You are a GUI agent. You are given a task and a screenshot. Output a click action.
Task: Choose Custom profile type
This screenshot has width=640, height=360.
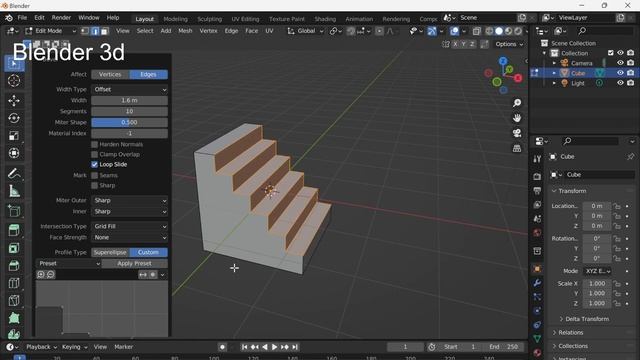point(148,252)
